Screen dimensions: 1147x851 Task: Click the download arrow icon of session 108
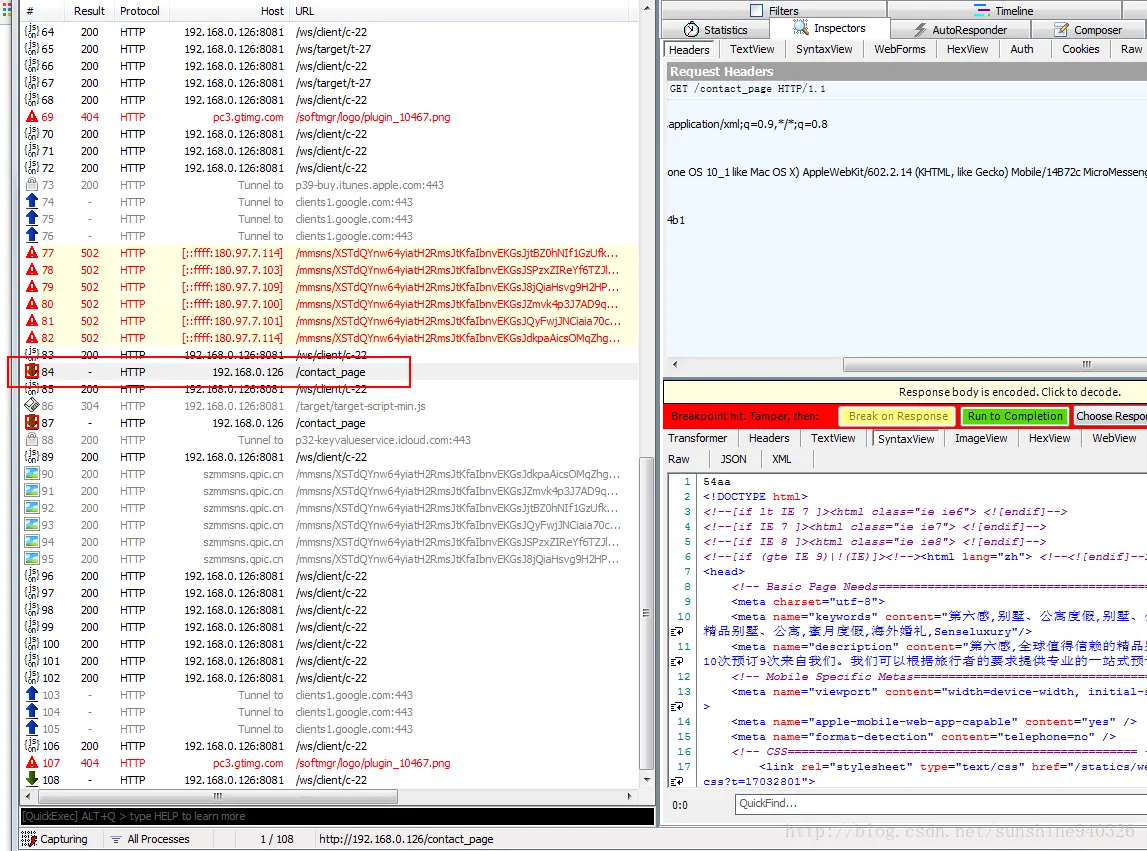click(31, 780)
